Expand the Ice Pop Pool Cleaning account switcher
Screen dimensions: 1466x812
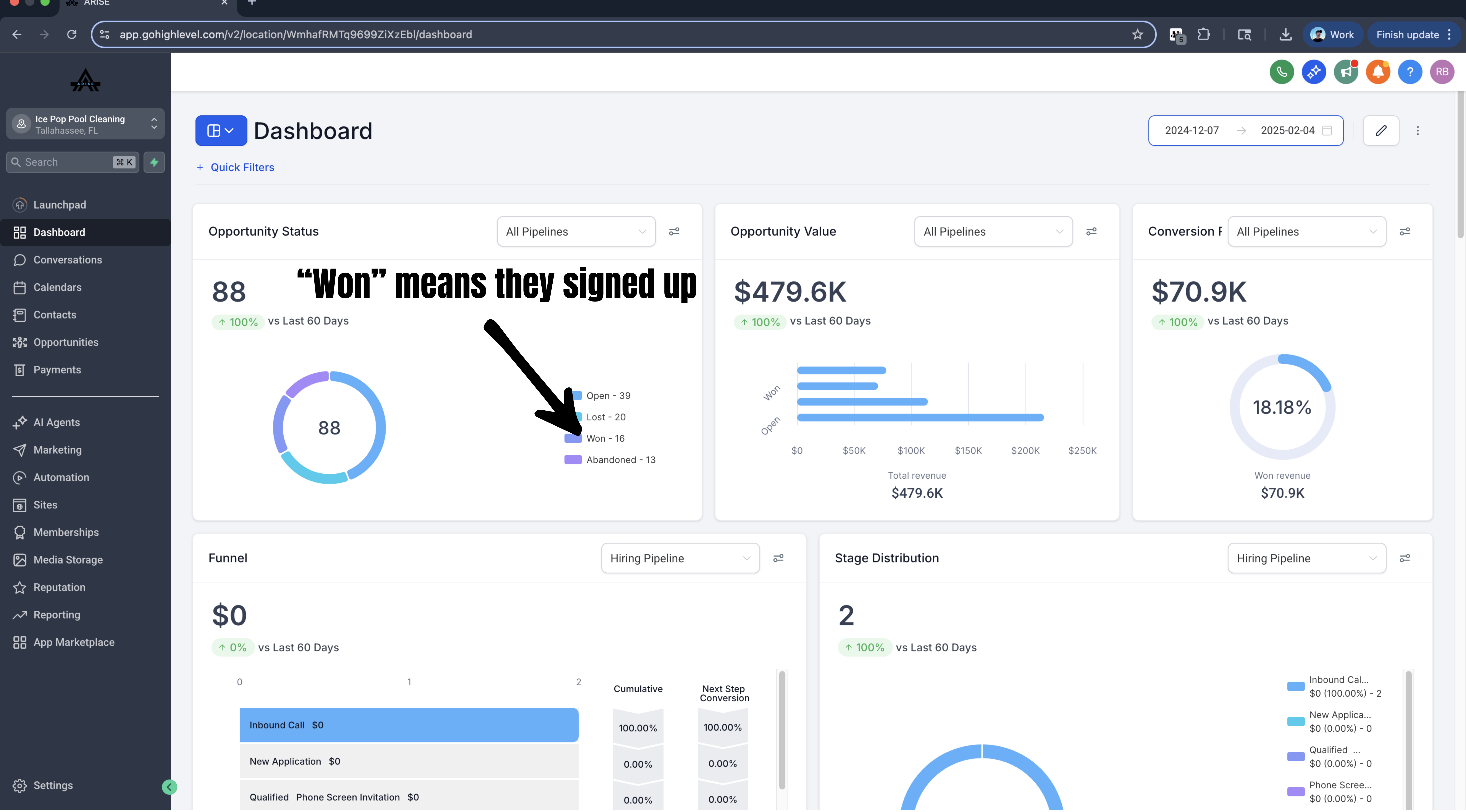85,124
